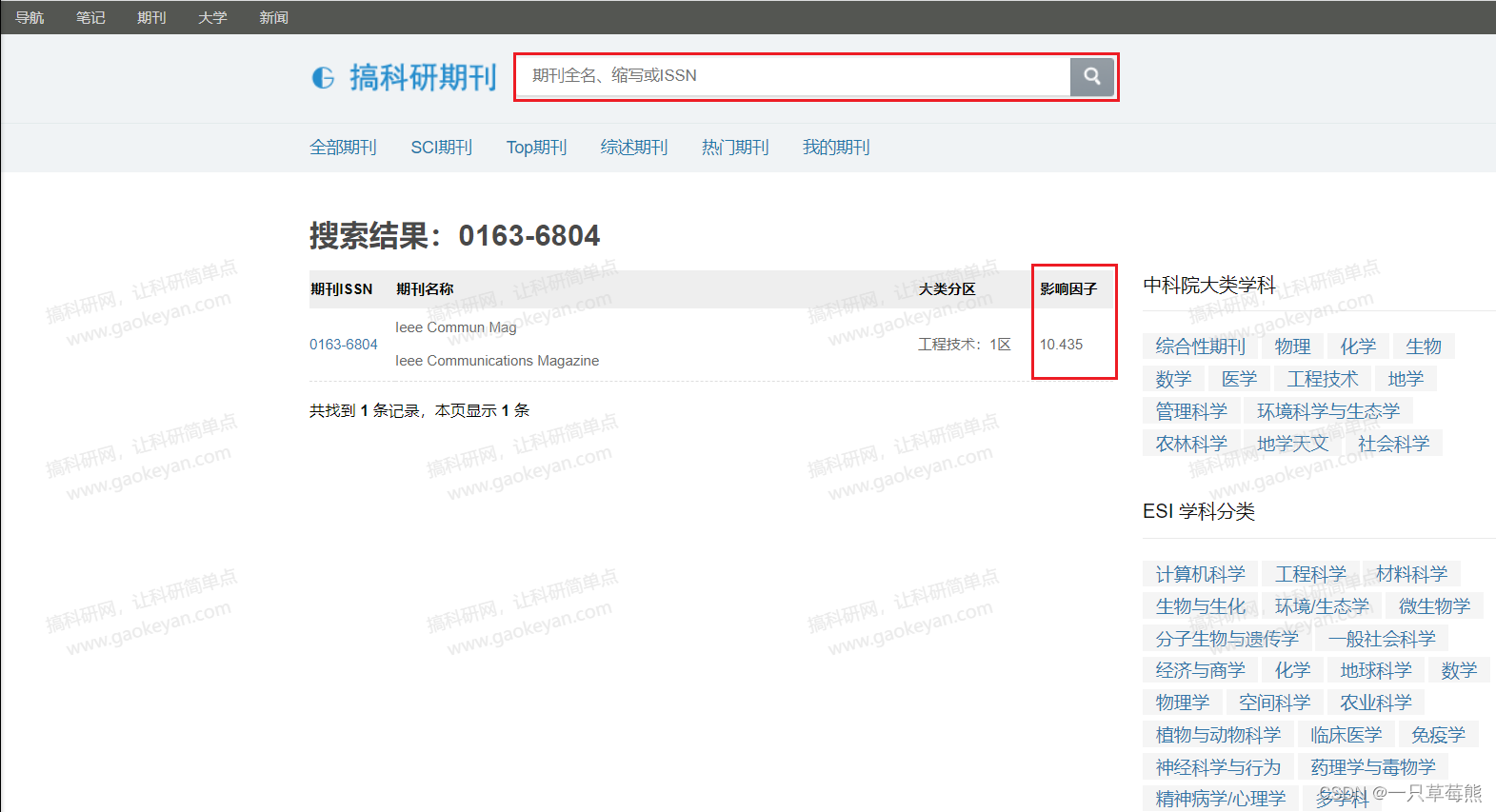Screen dimensions: 1496x812
Task: Open ESI category 工程科学
Action: [x=1310, y=574]
